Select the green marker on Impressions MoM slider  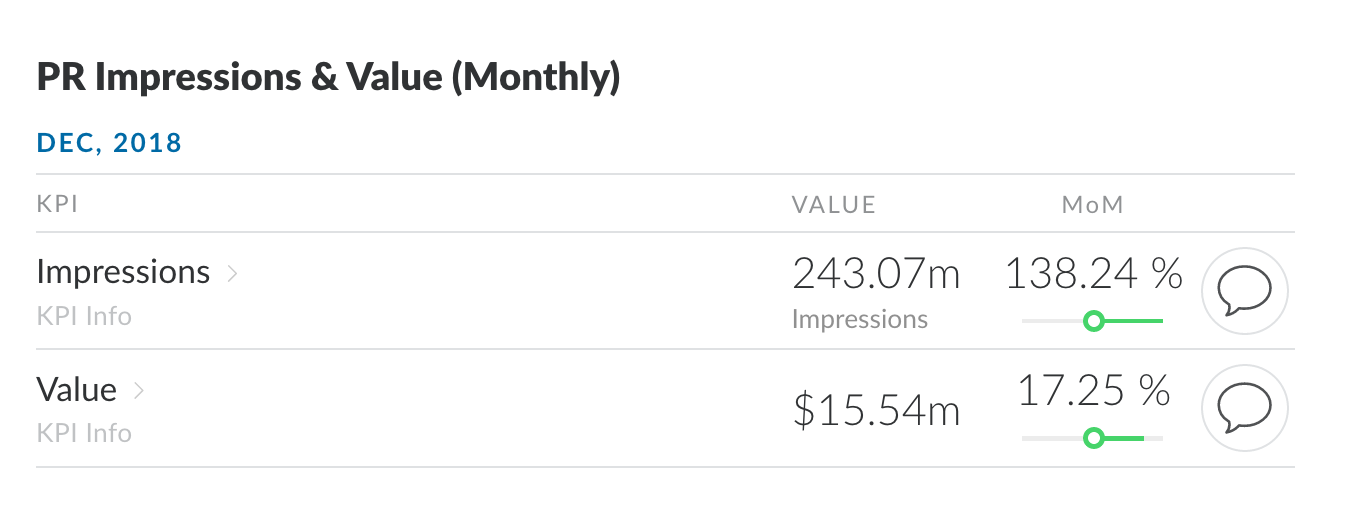(1093, 321)
